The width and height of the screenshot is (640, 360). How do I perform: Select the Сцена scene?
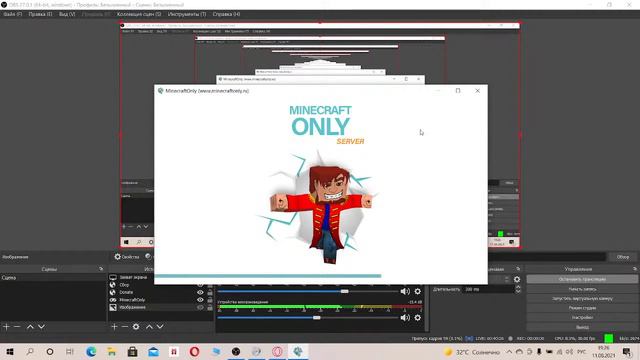[53, 278]
